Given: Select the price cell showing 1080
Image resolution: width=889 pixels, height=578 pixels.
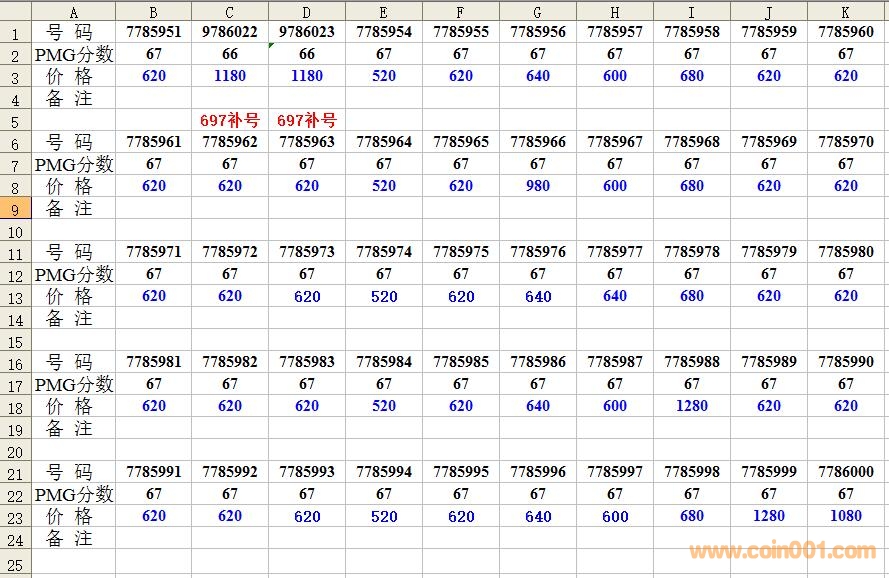Looking at the screenshot, I should click(846, 516).
